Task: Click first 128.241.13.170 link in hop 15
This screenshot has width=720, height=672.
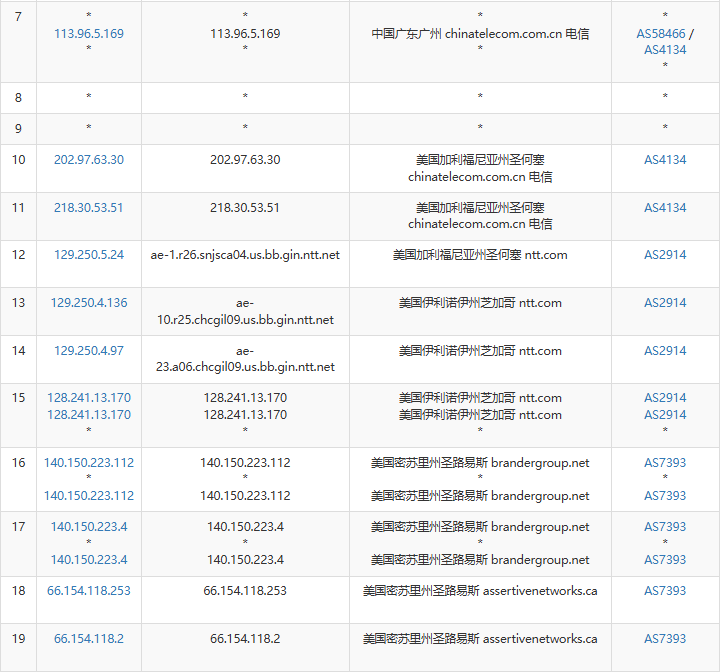Action: pyautogui.click(x=89, y=397)
